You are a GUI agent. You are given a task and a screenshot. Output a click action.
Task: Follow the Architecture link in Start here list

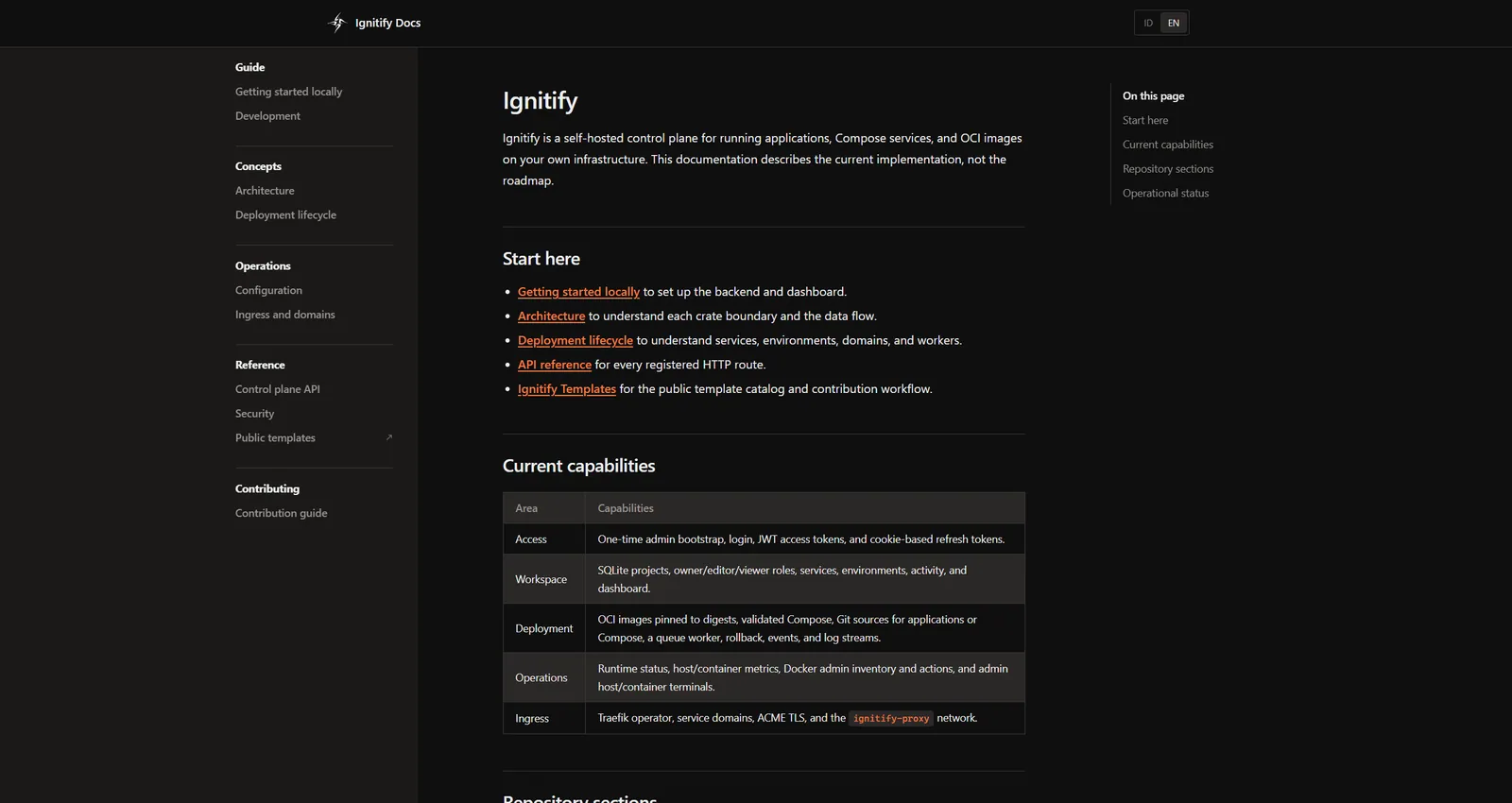pos(551,316)
